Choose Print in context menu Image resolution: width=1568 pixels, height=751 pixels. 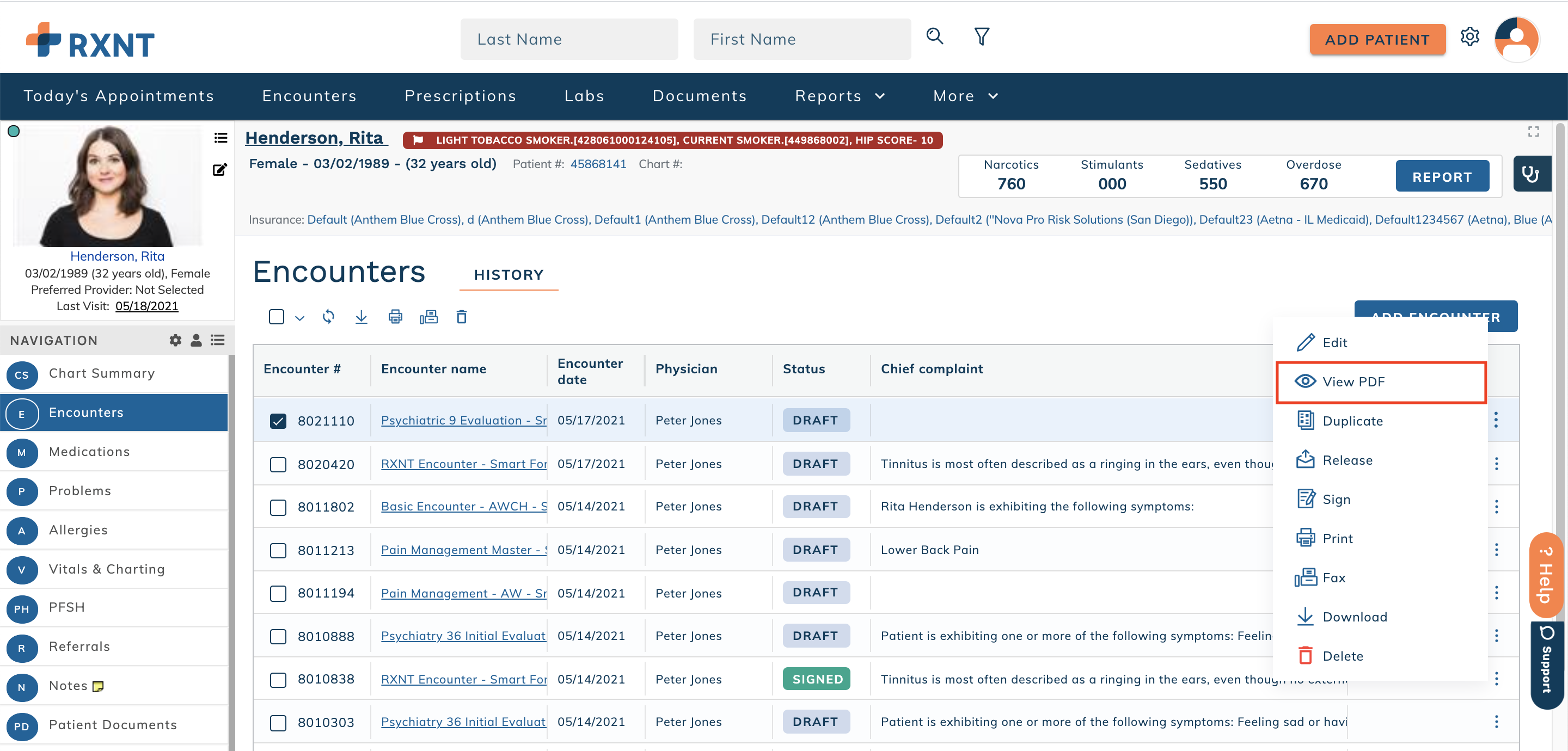1380,539
